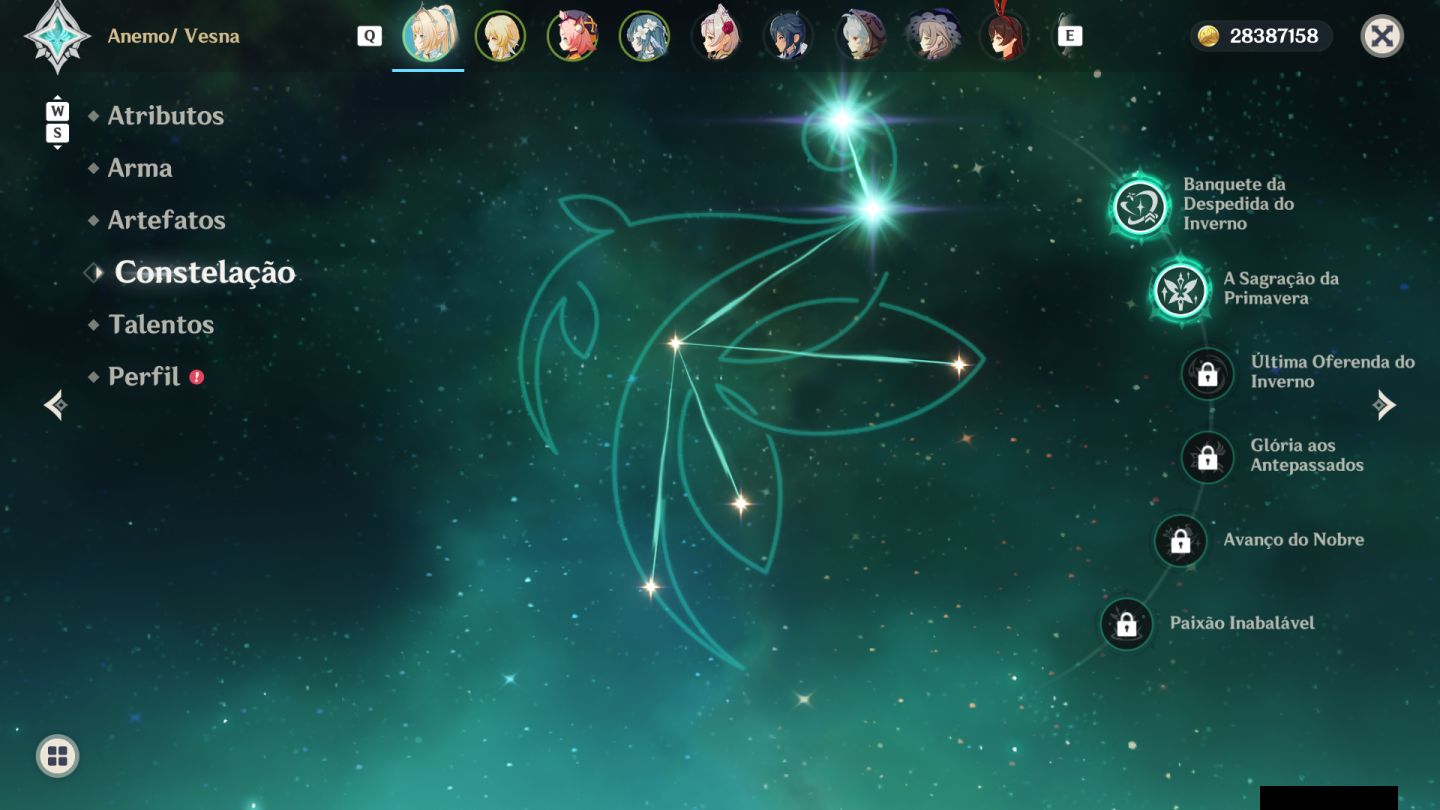Select the locked Avanço do Nobre node
The image size is (1440, 810).
click(1181, 541)
